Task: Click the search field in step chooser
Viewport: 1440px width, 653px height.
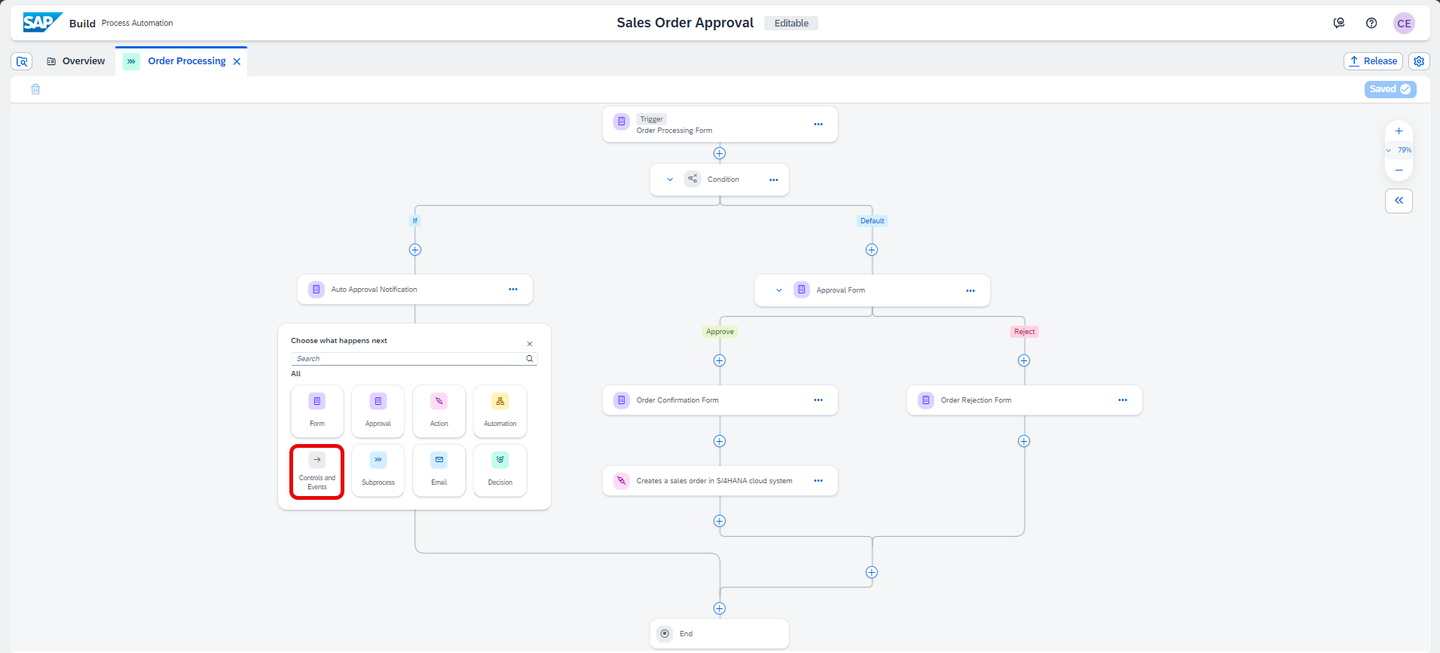Action: 414,358
